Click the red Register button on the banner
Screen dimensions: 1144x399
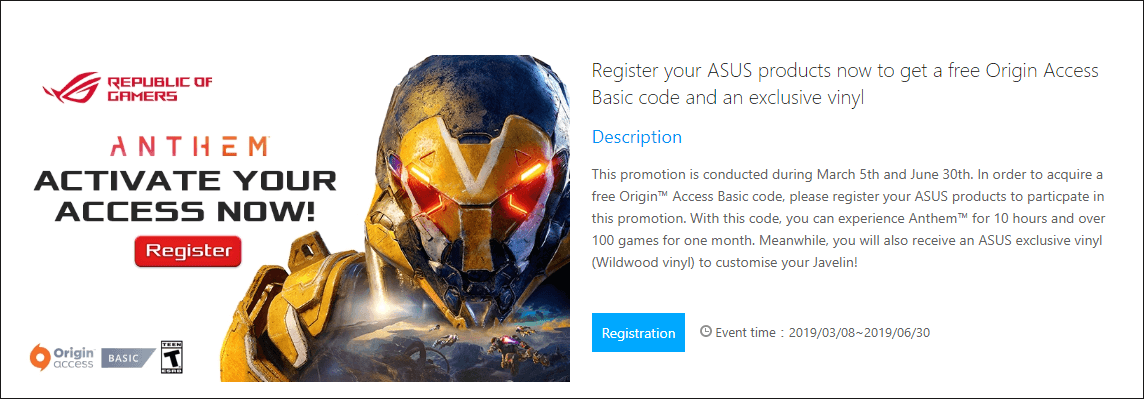188,251
